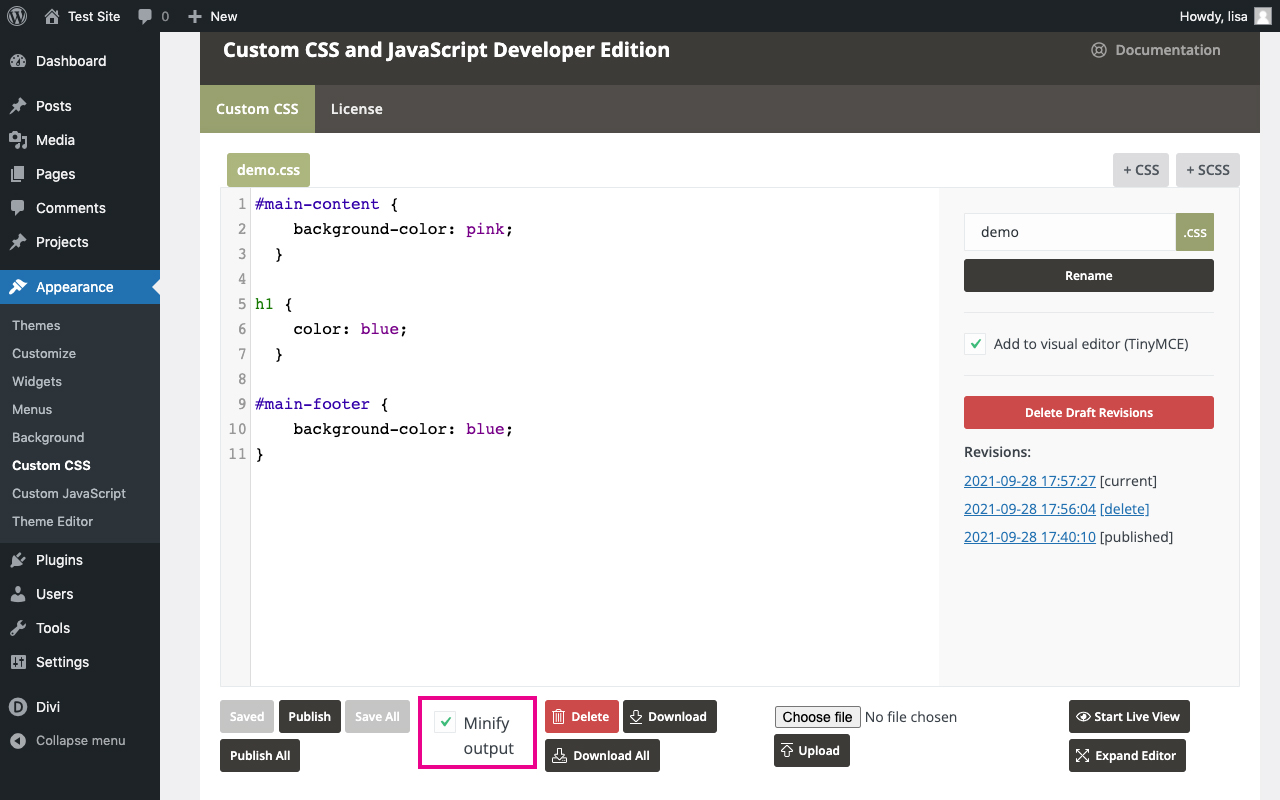Click the Projects pin icon
1280x800 pixels.
click(18, 242)
